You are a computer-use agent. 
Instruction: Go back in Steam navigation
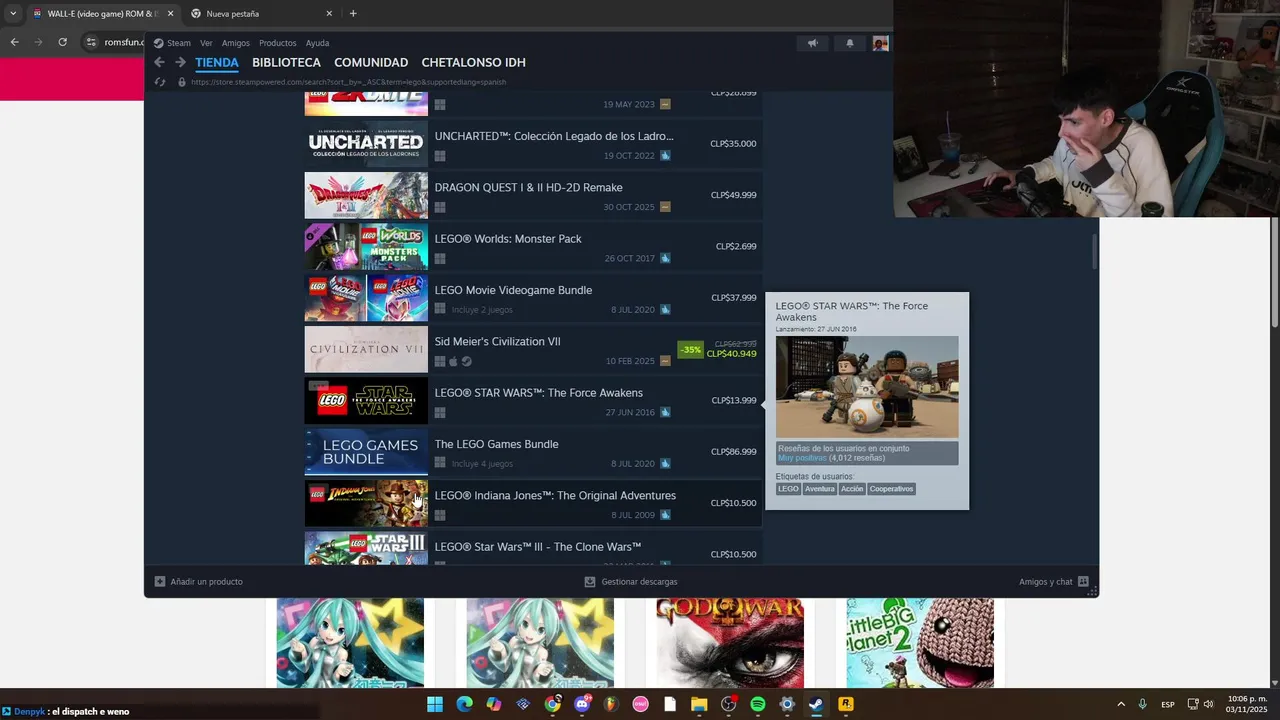point(159,62)
